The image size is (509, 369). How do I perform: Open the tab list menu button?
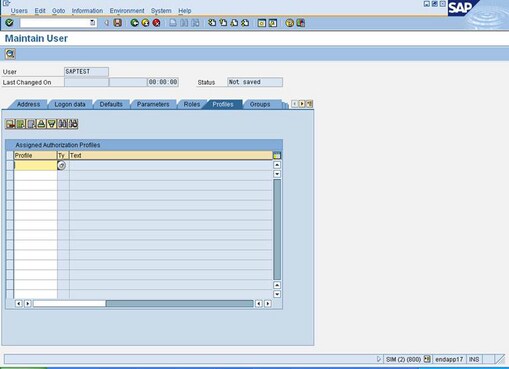(x=310, y=104)
